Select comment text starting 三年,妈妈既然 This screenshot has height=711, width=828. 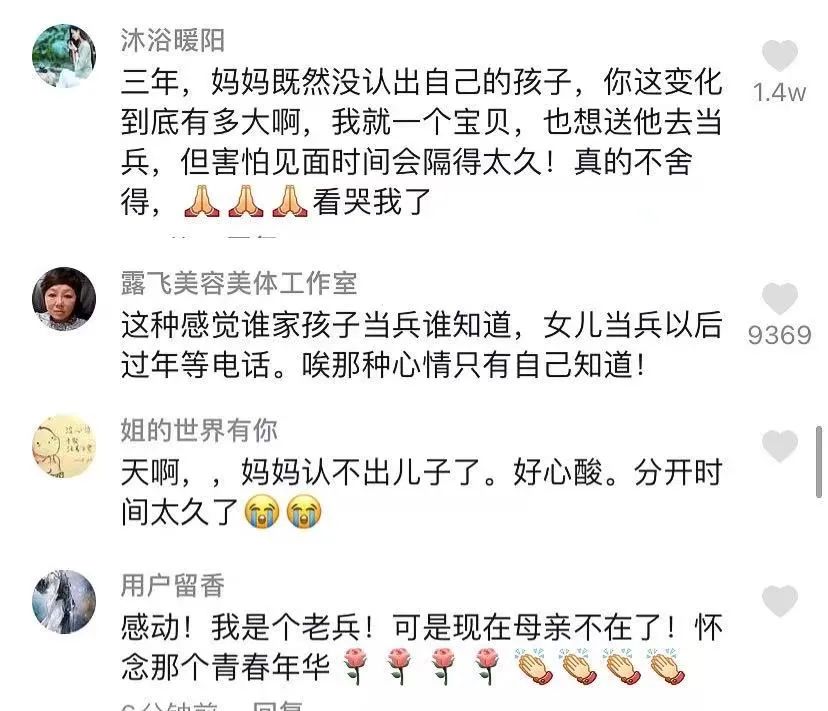click(x=421, y=142)
